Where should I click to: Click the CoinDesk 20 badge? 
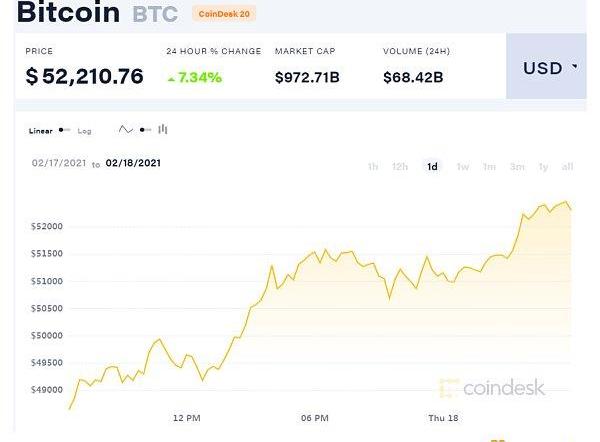[x=225, y=14]
